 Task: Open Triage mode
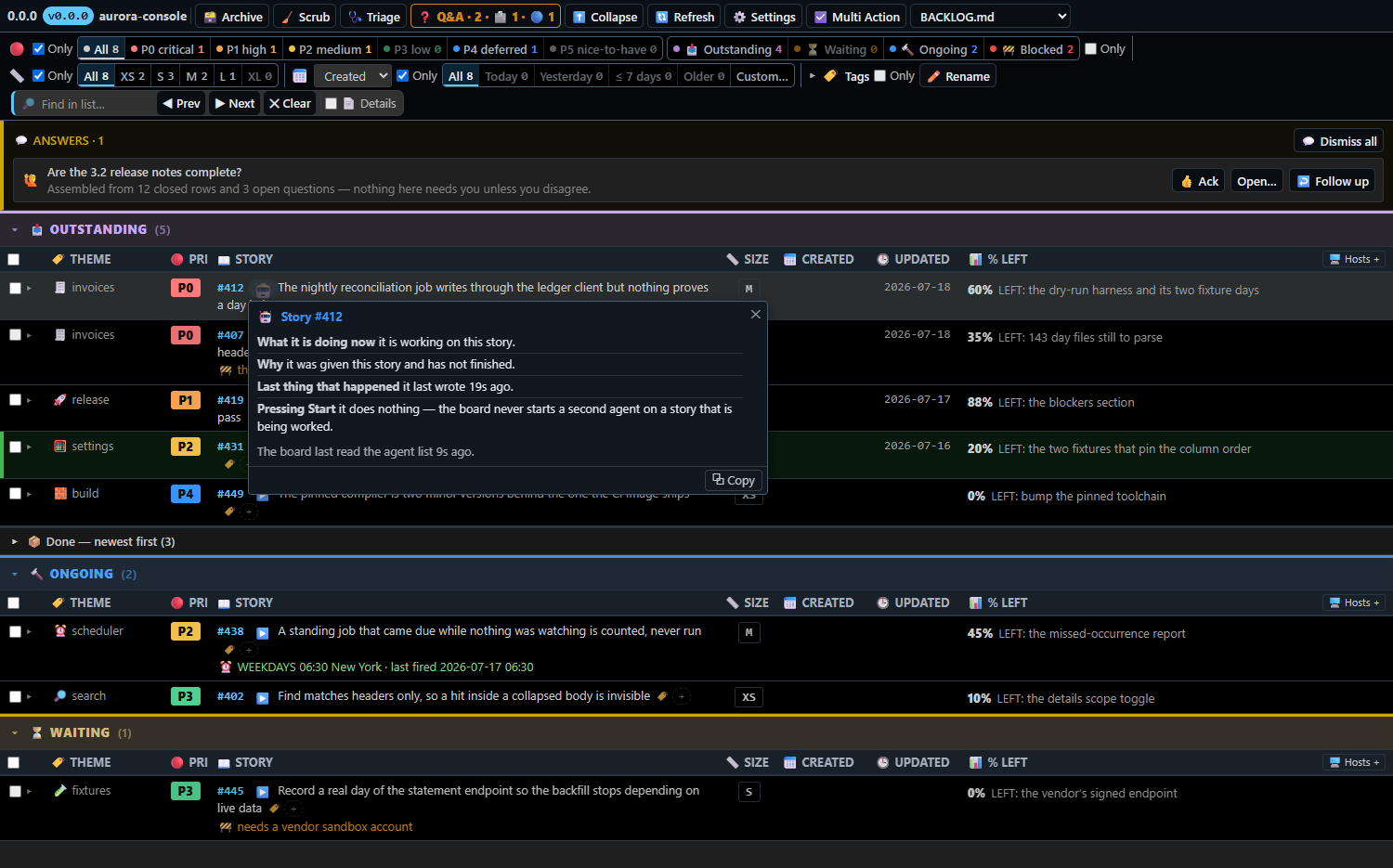click(373, 17)
